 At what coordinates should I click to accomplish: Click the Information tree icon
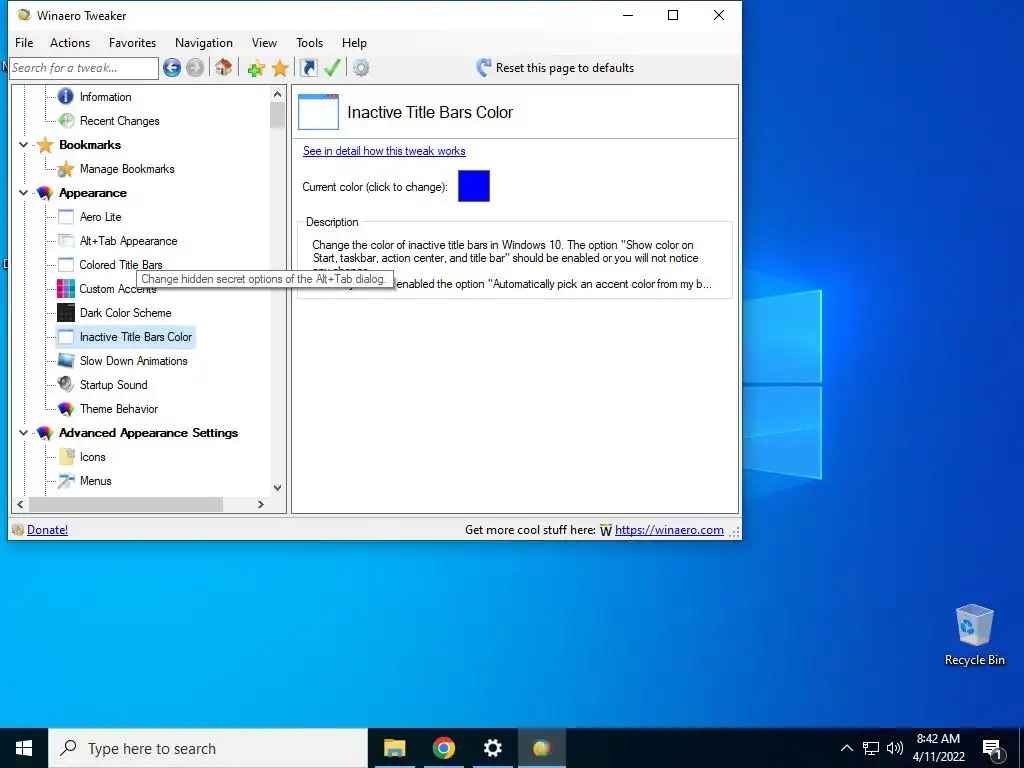pyautogui.click(x=65, y=97)
